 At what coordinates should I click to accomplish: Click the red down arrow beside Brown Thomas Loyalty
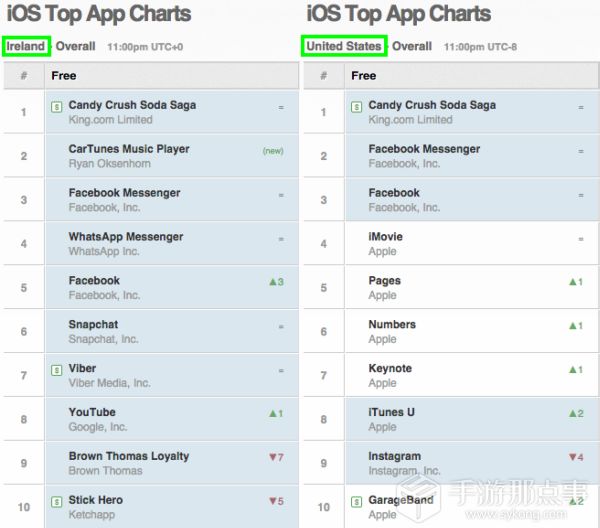[x=272, y=457]
